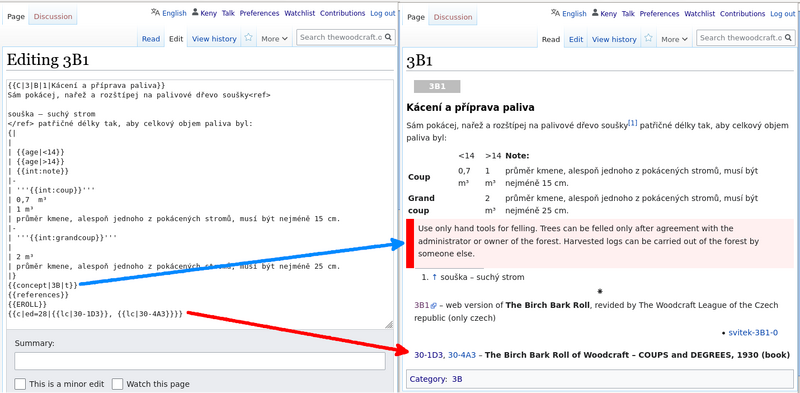This screenshot has height=393, width=800.
Task: Click search magnifier icon in right window
Action: [x=788, y=37]
